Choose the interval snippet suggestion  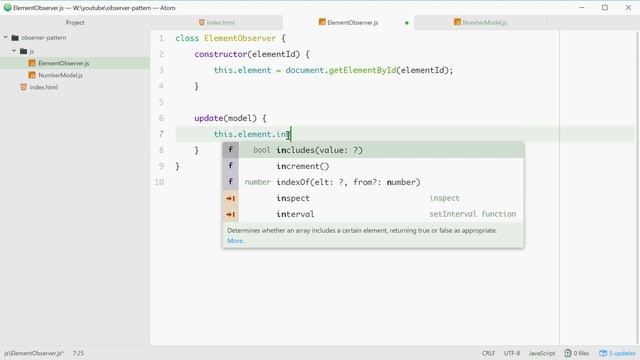pyautogui.click(x=373, y=214)
